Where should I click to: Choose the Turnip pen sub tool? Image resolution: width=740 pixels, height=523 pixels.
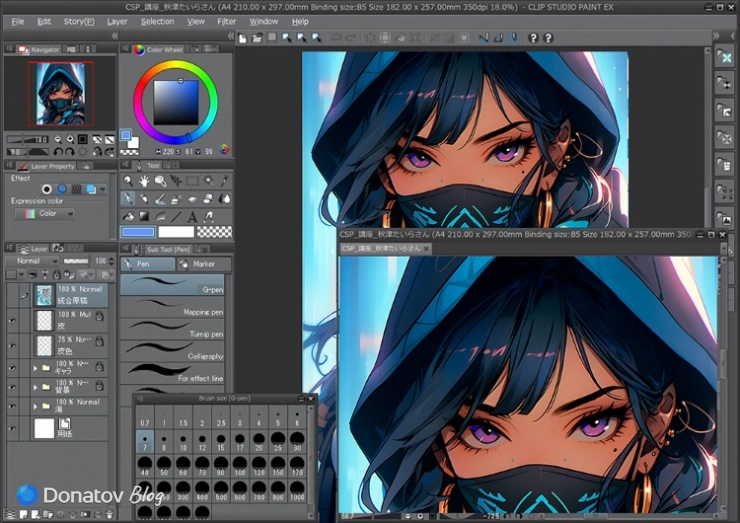point(172,329)
